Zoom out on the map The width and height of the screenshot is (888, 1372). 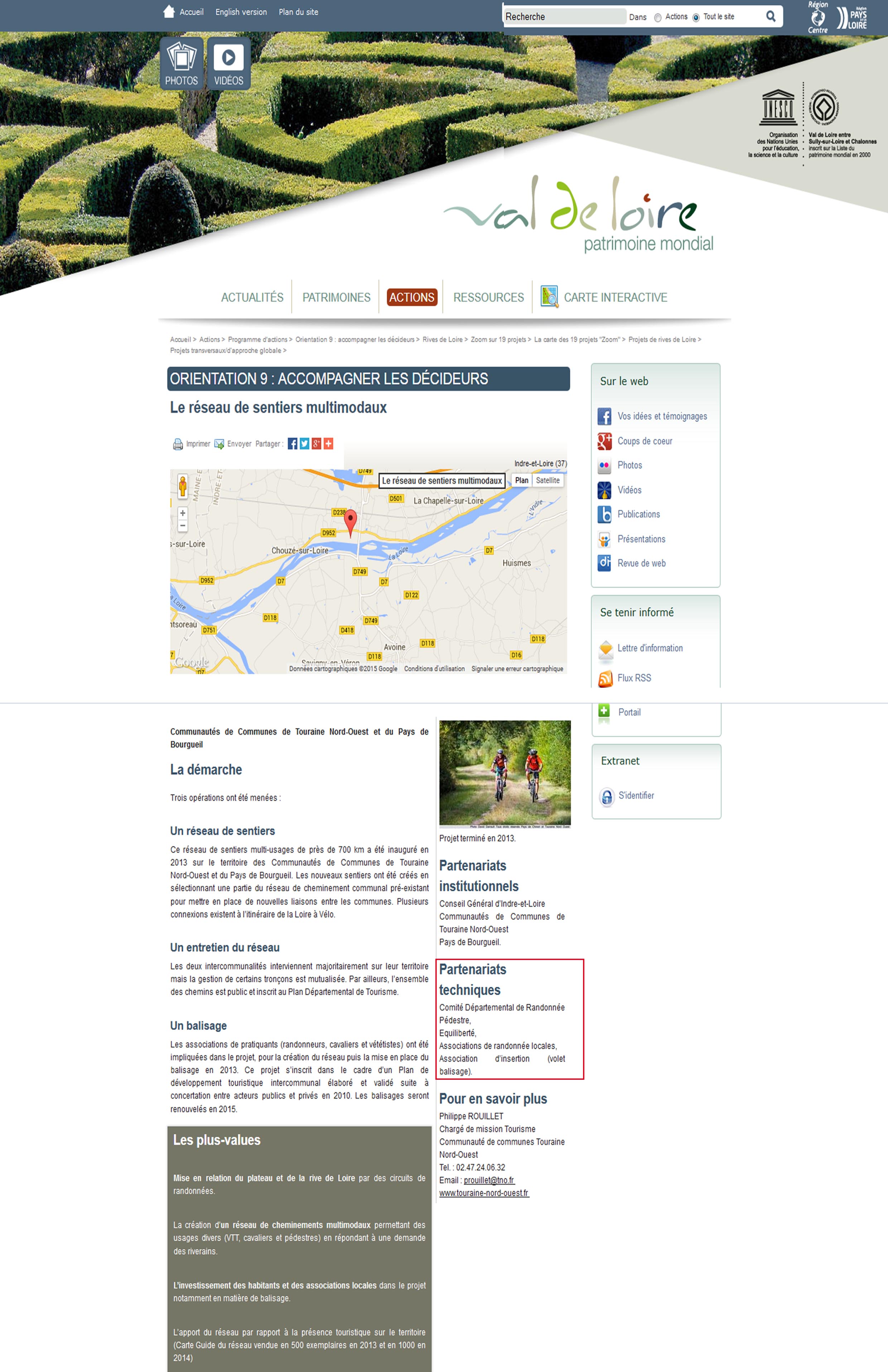183,525
